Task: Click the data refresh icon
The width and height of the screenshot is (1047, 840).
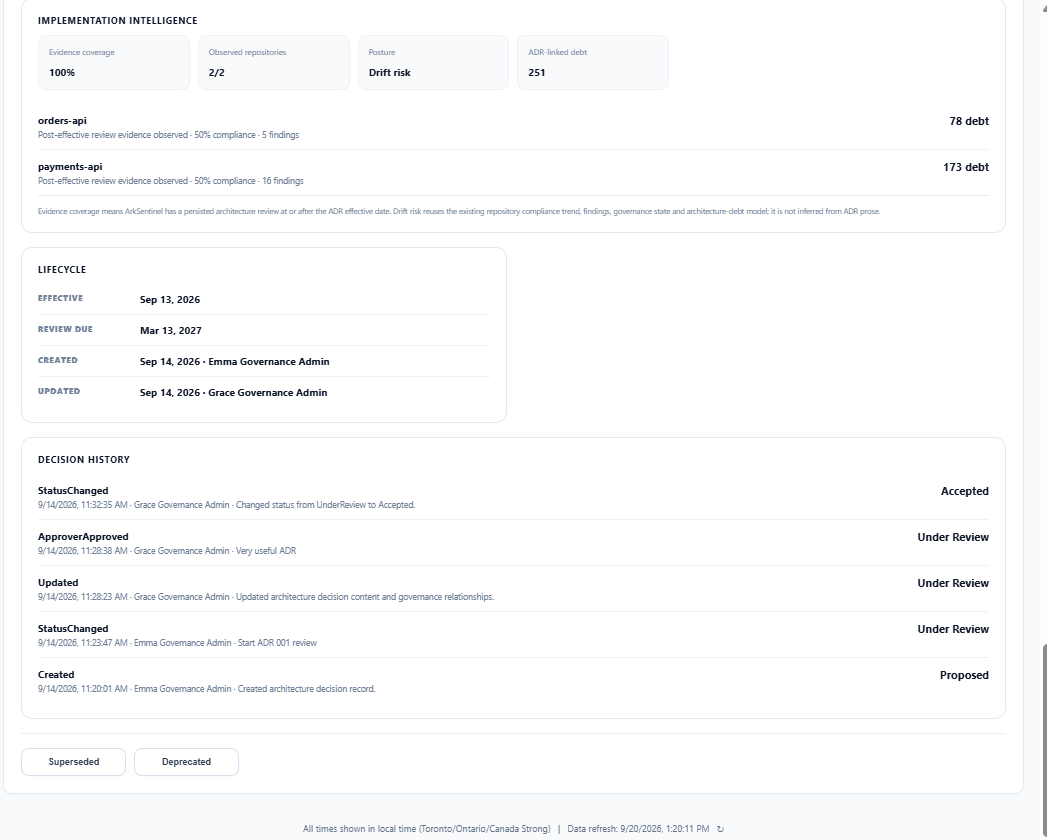Action: click(x=720, y=829)
